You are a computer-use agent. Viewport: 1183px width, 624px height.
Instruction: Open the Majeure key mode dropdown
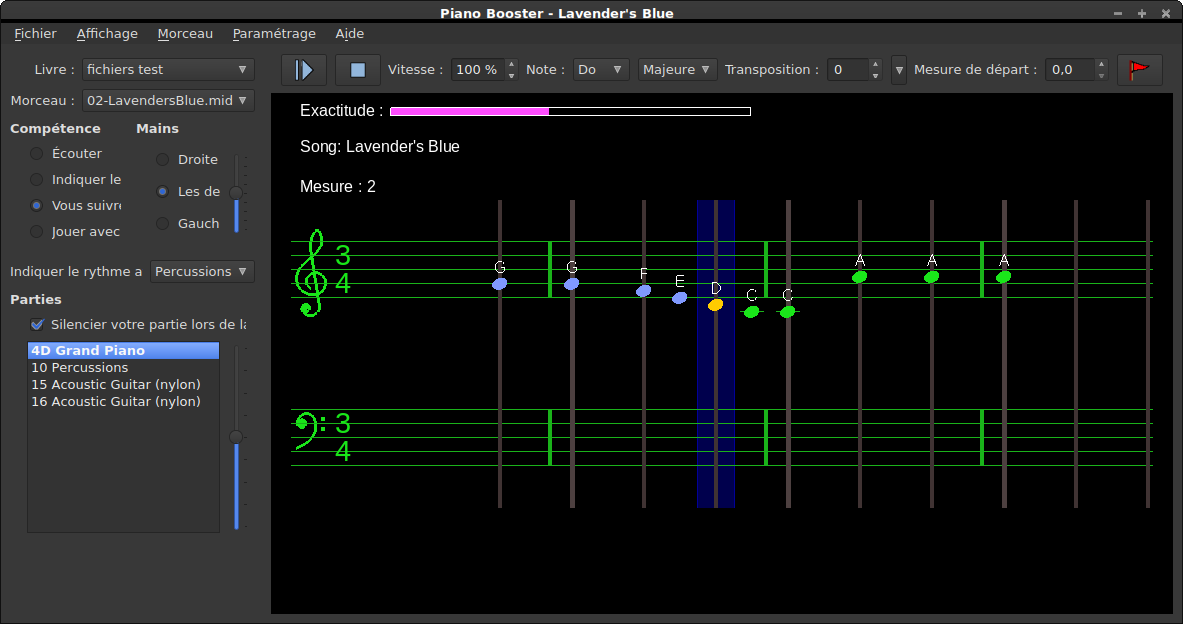click(677, 70)
